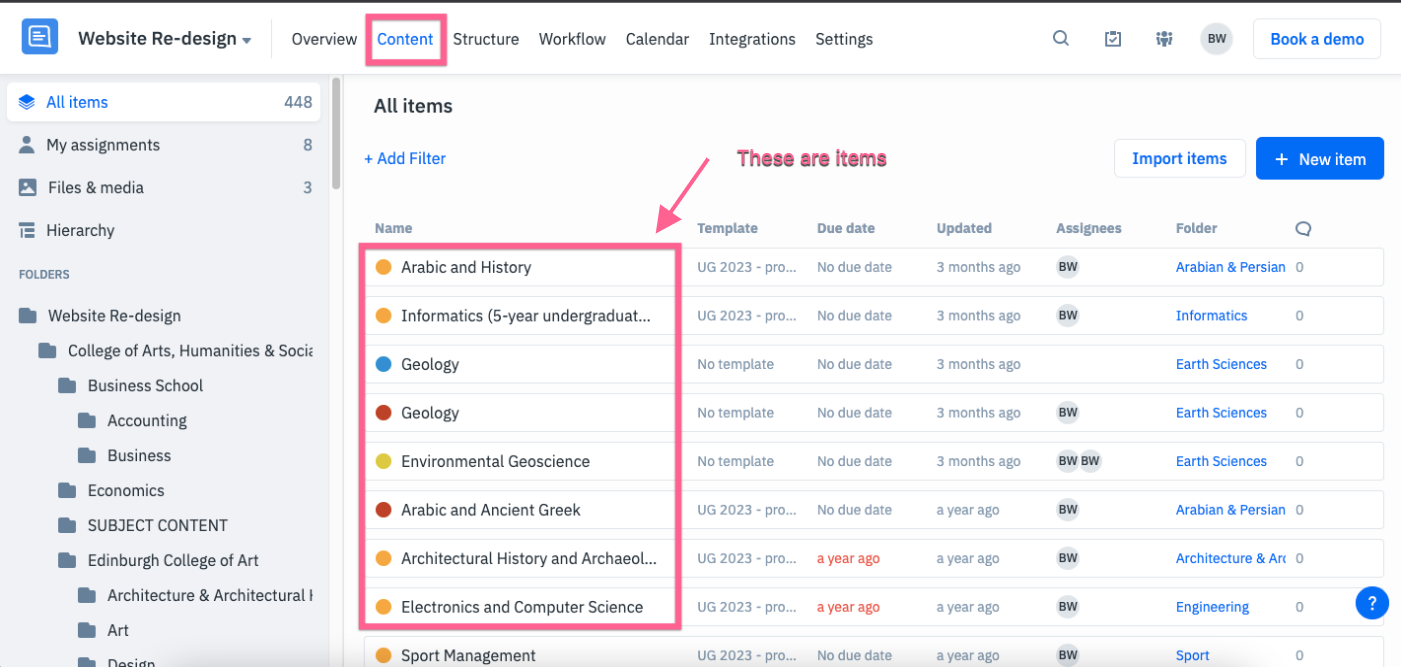Open the help question mark button

click(x=1372, y=602)
